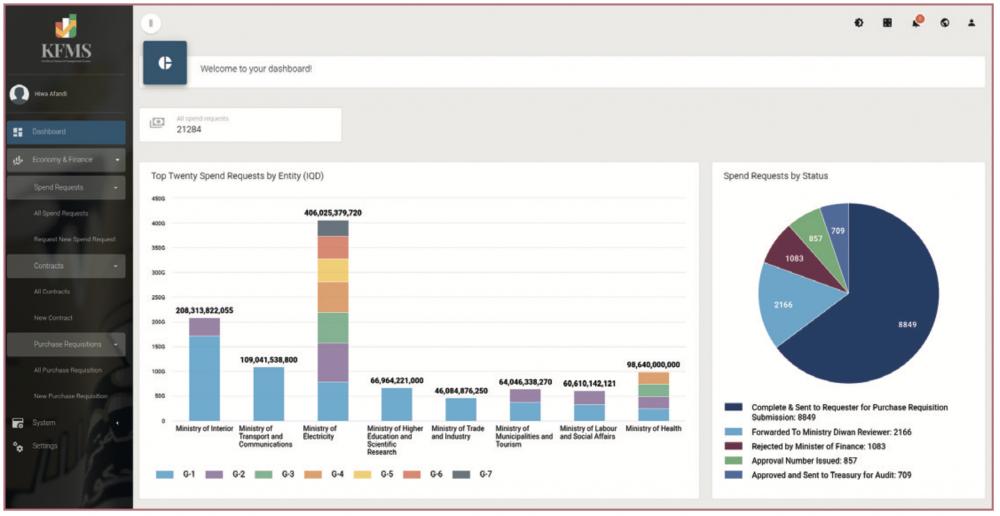Click the pie chart dashboard tile icon
The image size is (1000, 516).
click(x=165, y=63)
